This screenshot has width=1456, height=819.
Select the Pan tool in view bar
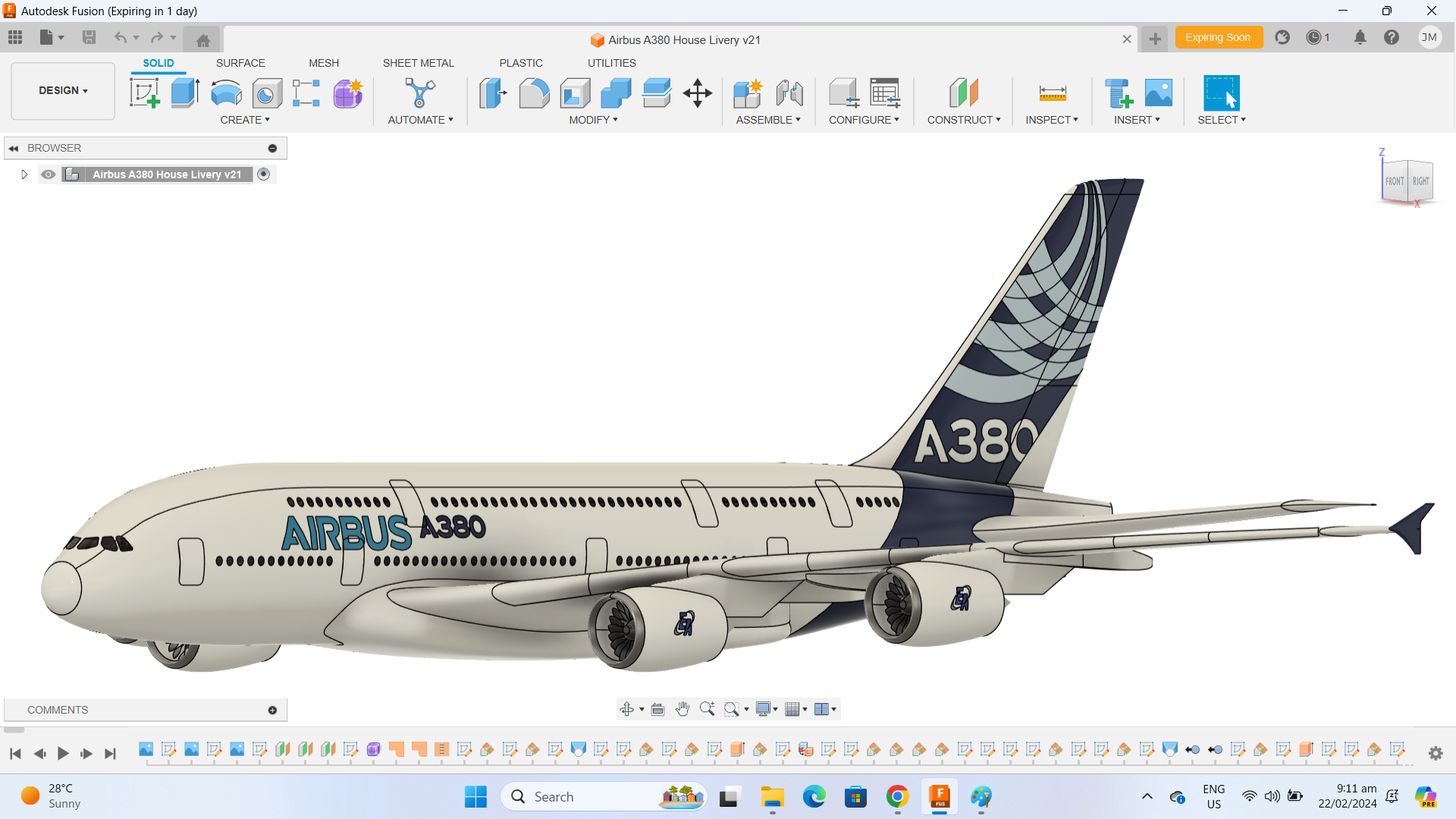[x=682, y=708]
